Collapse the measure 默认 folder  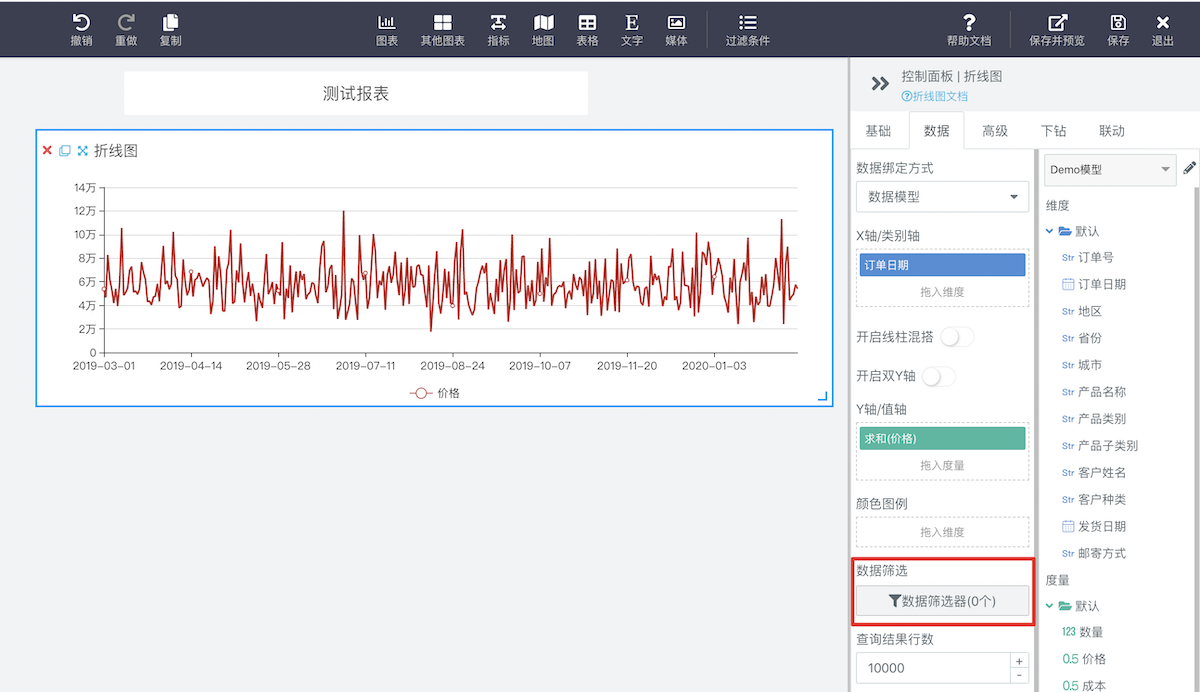(x=1049, y=606)
